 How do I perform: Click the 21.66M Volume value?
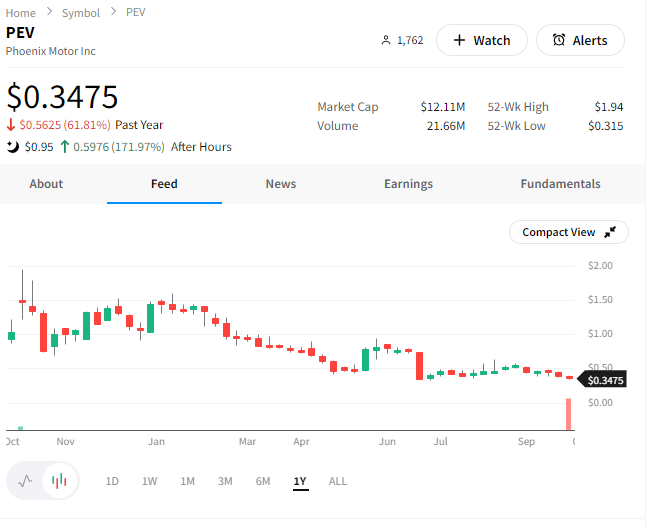[446, 126]
